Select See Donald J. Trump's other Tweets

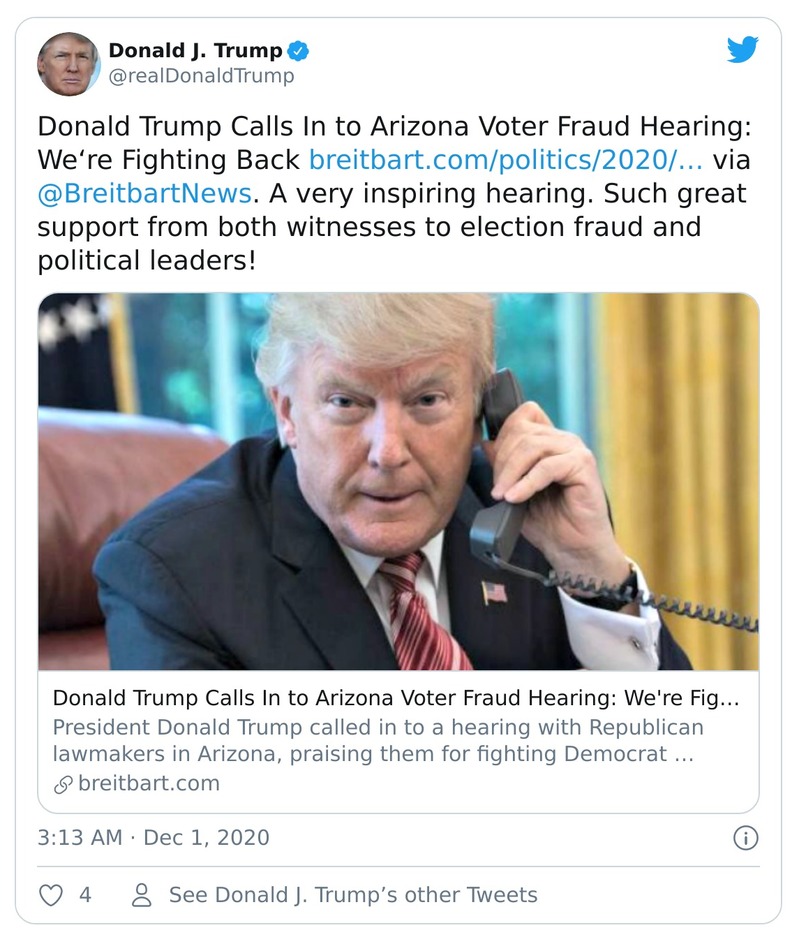tap(353, 897)
